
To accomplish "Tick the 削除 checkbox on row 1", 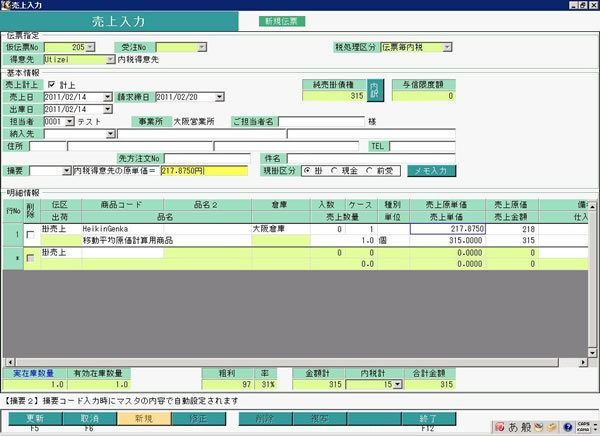I will tap(31, 235).
